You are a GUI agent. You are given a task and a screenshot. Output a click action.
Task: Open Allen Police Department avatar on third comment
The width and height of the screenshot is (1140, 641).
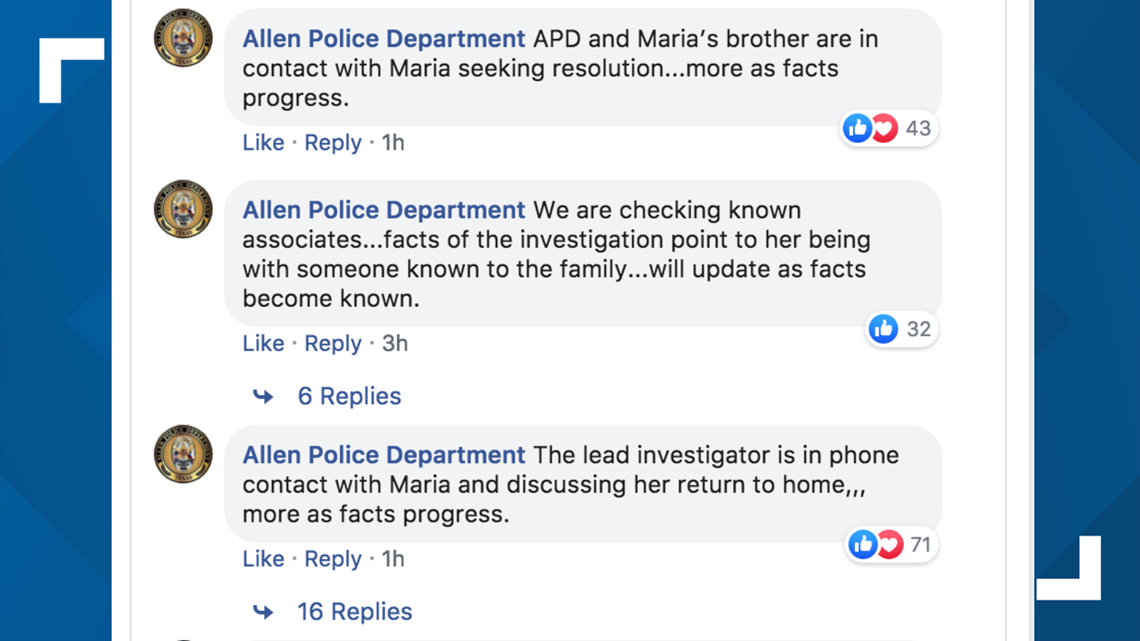click(183, 454)
